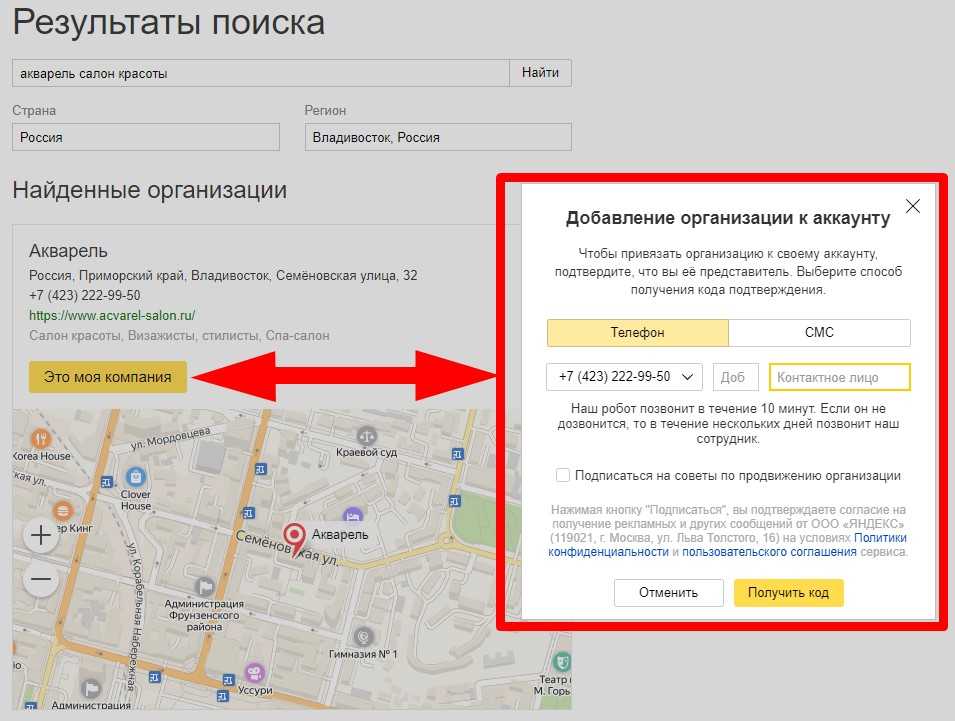Close the Добавление организации dialog
The width and height of the screenshot is (955, 721).
point(912,207)
